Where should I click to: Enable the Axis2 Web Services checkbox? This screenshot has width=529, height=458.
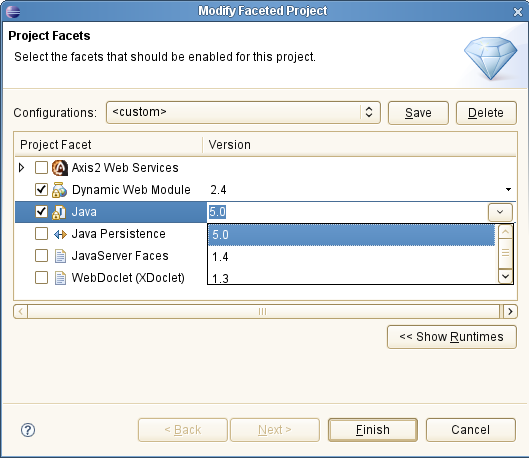click(41, 167)
